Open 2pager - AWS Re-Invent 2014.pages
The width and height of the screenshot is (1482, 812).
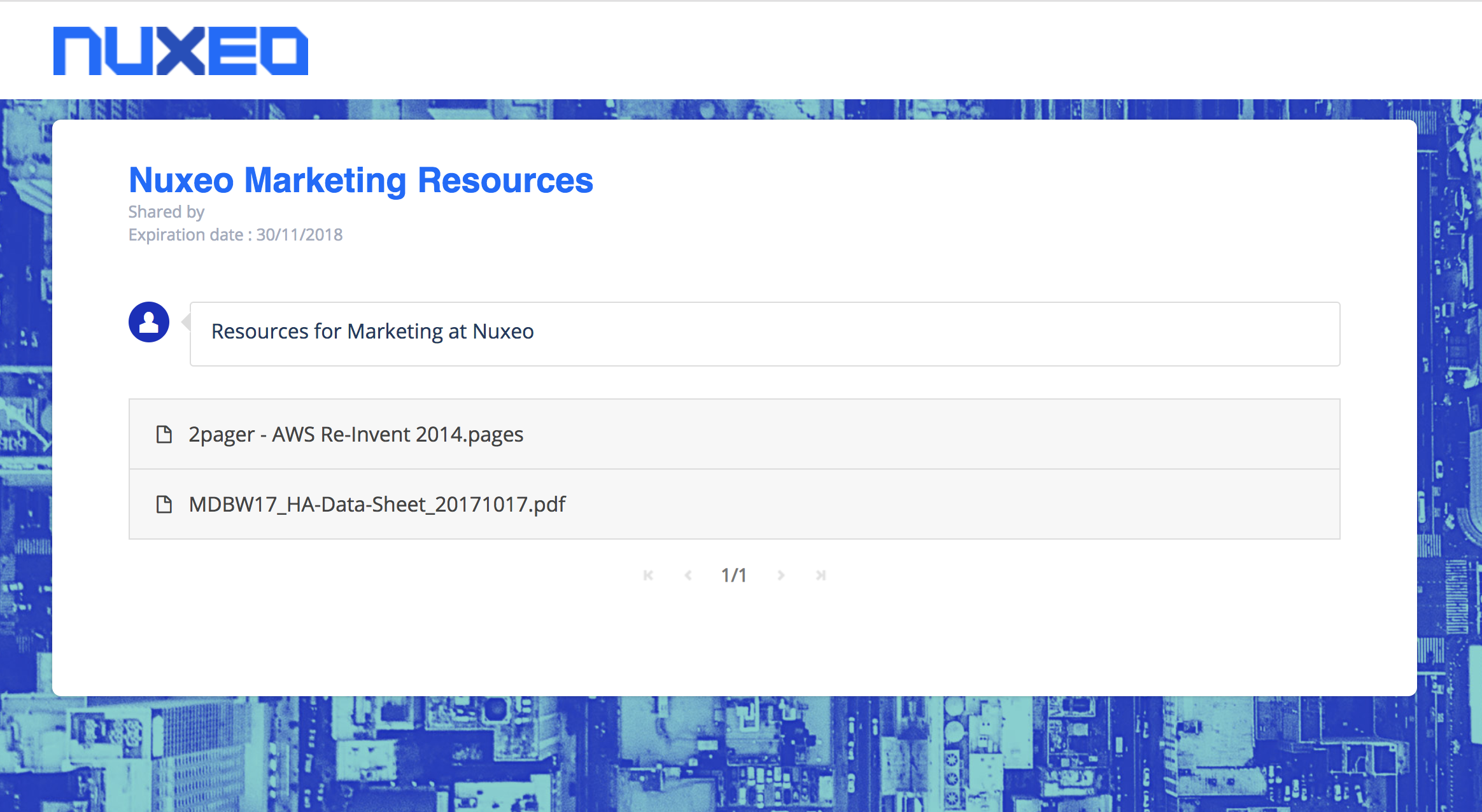coord(356,435)
